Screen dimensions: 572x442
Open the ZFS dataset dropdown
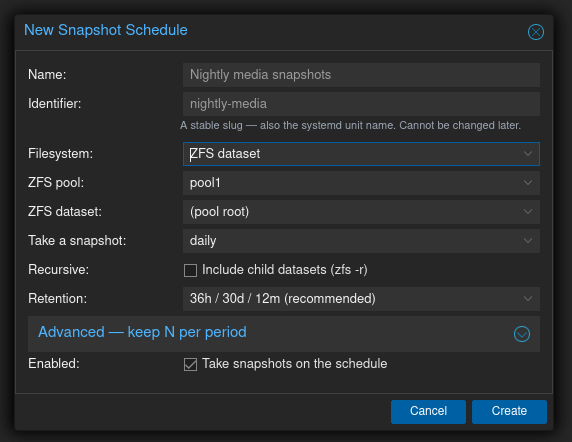pos(361,212)
